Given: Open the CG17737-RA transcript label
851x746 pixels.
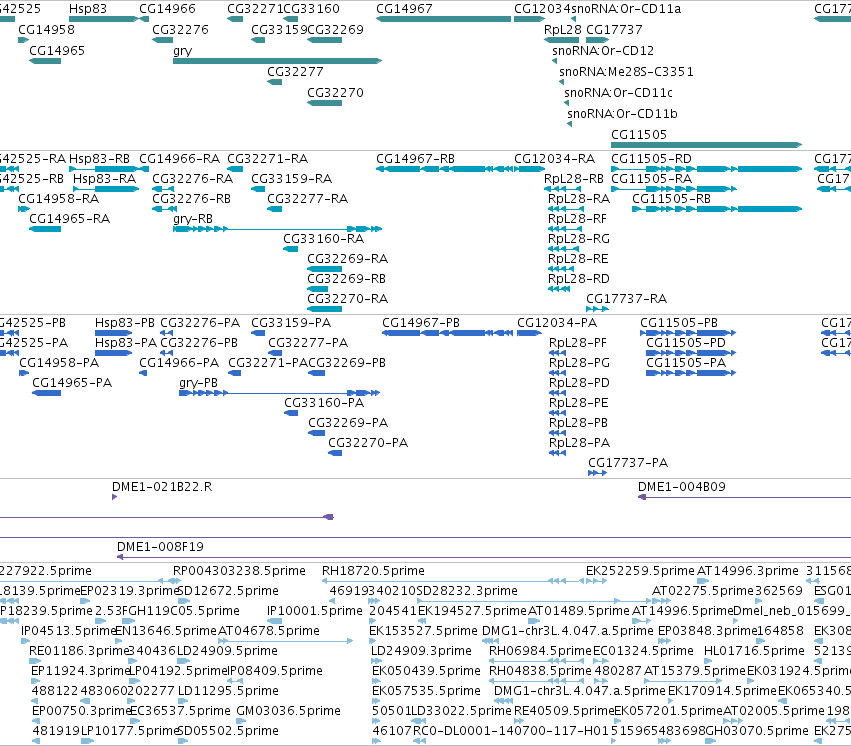Looking at the screenshot, I should click(x=627, y=298).
